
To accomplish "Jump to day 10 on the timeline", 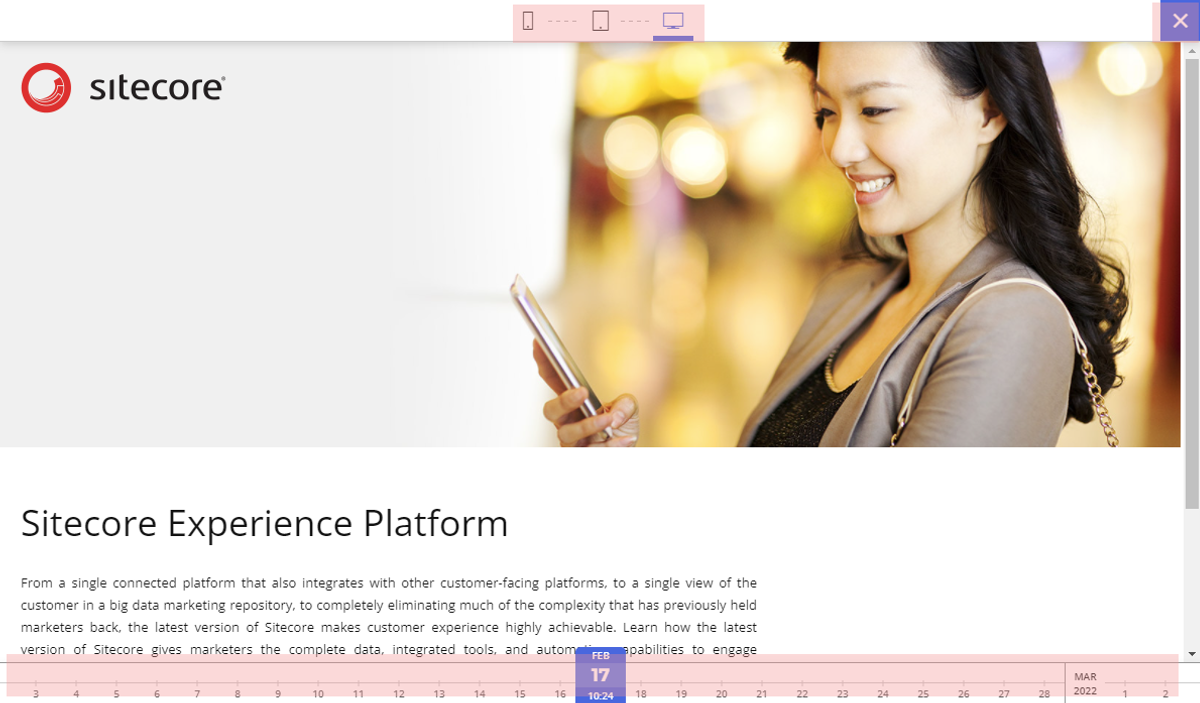I will 318,693.
